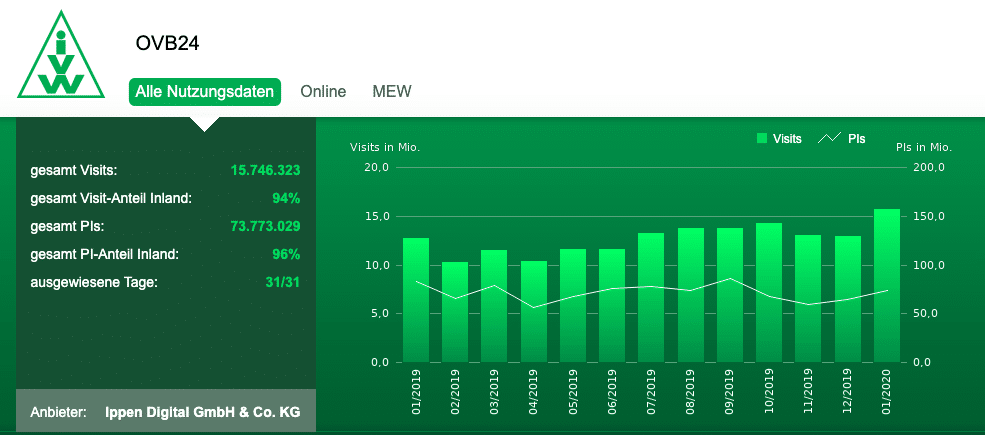This screenshot has width=985, height=435.
Task: Click the Visits in Mio. axis title
Action: (385, 148)
